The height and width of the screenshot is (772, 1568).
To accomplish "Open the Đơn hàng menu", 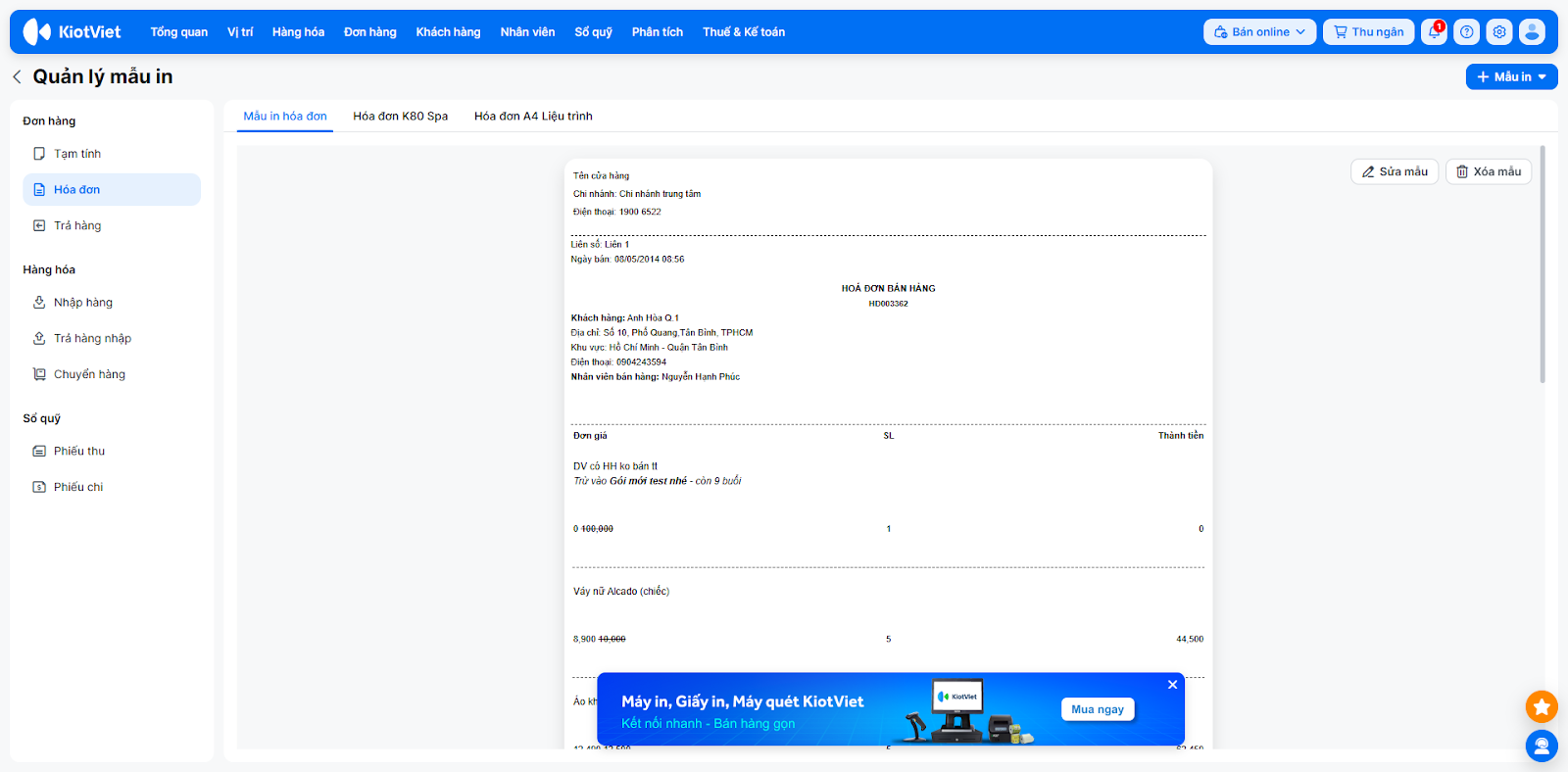I will [x=370, y=32].
